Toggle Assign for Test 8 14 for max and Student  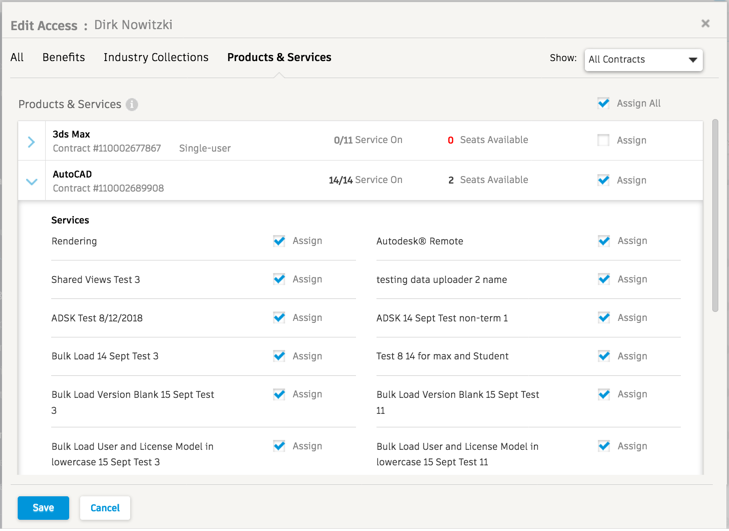(604, 356)
